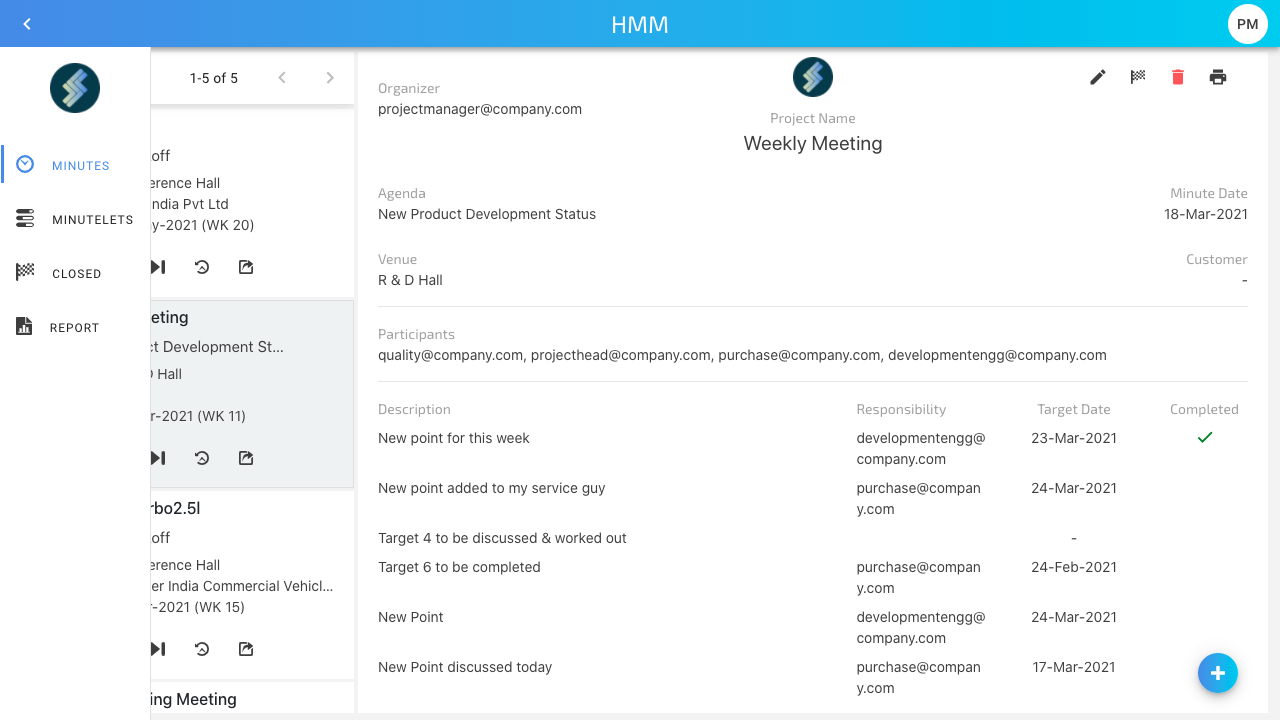Open the Minutes section
The width and height of the screenshot is (1280, 720).
[x=75, y=165]
